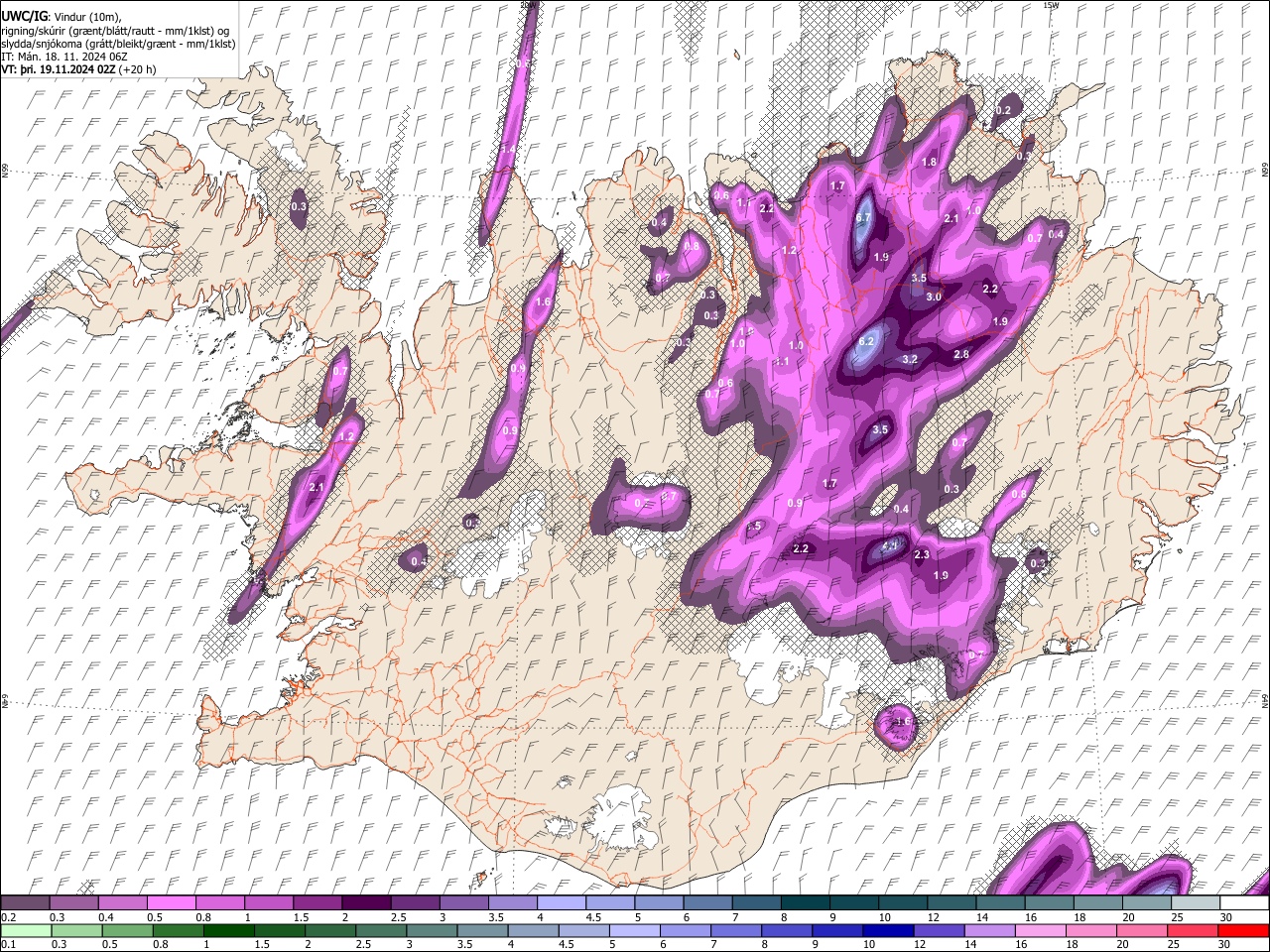Click the 12 label on lower color scale
The image size is (1270, 952).
[919, 945]
